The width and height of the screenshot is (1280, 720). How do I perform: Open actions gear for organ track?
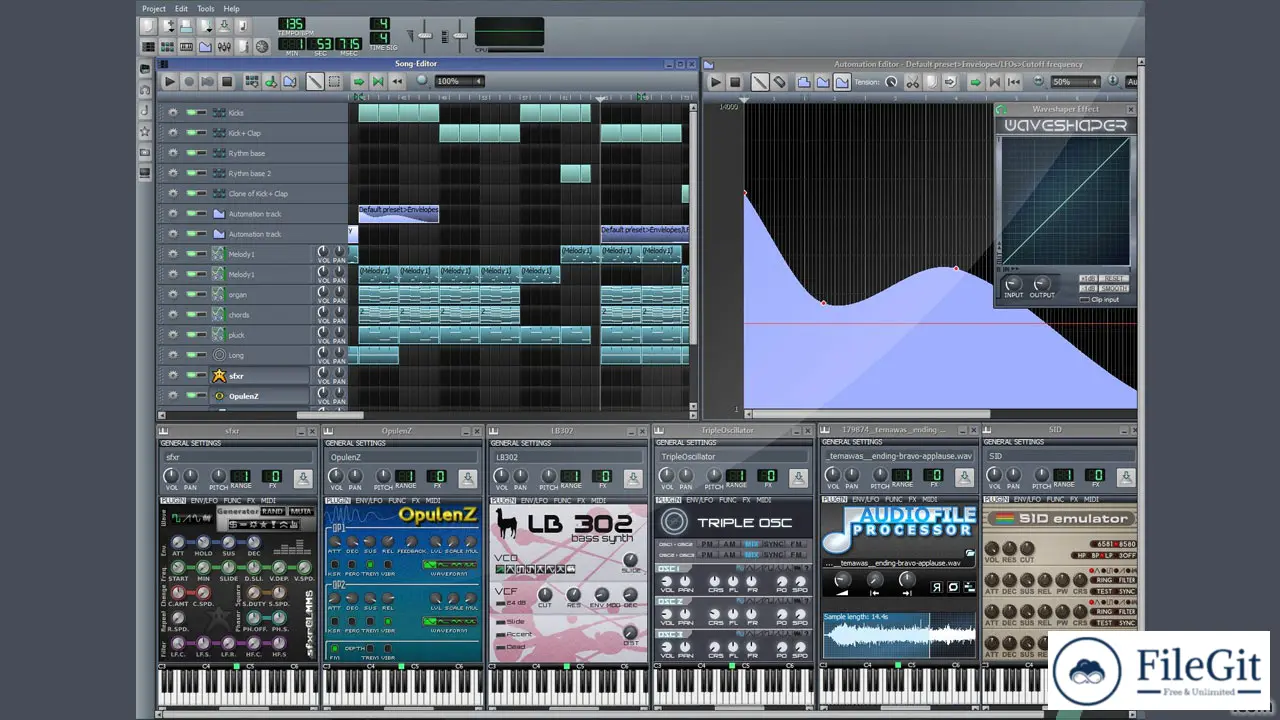click(x=172, y=294)
